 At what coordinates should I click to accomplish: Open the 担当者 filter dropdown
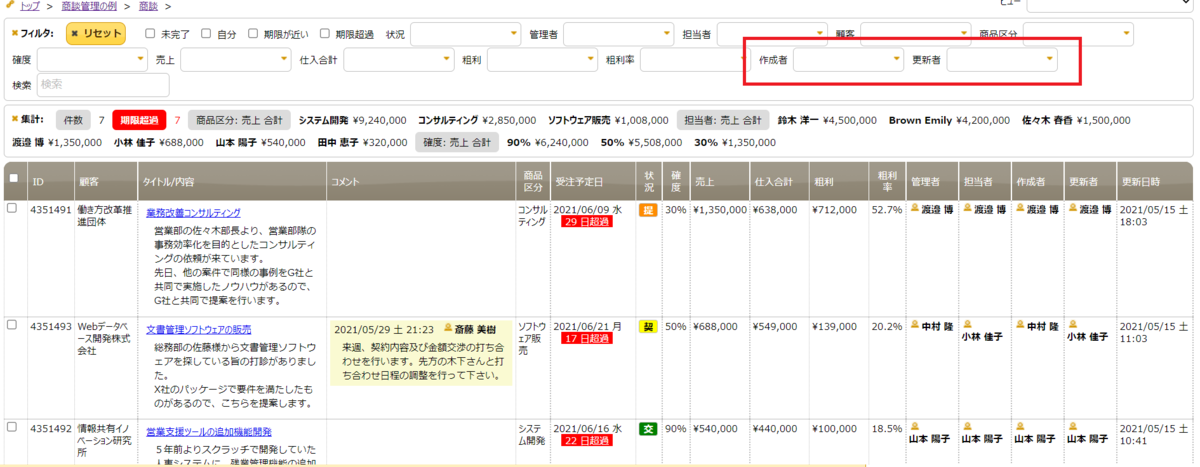point(772,34)
